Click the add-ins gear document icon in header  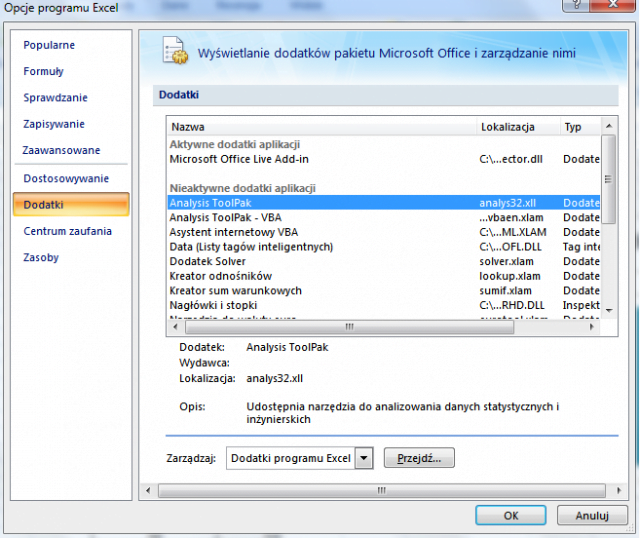pyautogui.click(x=174, y=52)
